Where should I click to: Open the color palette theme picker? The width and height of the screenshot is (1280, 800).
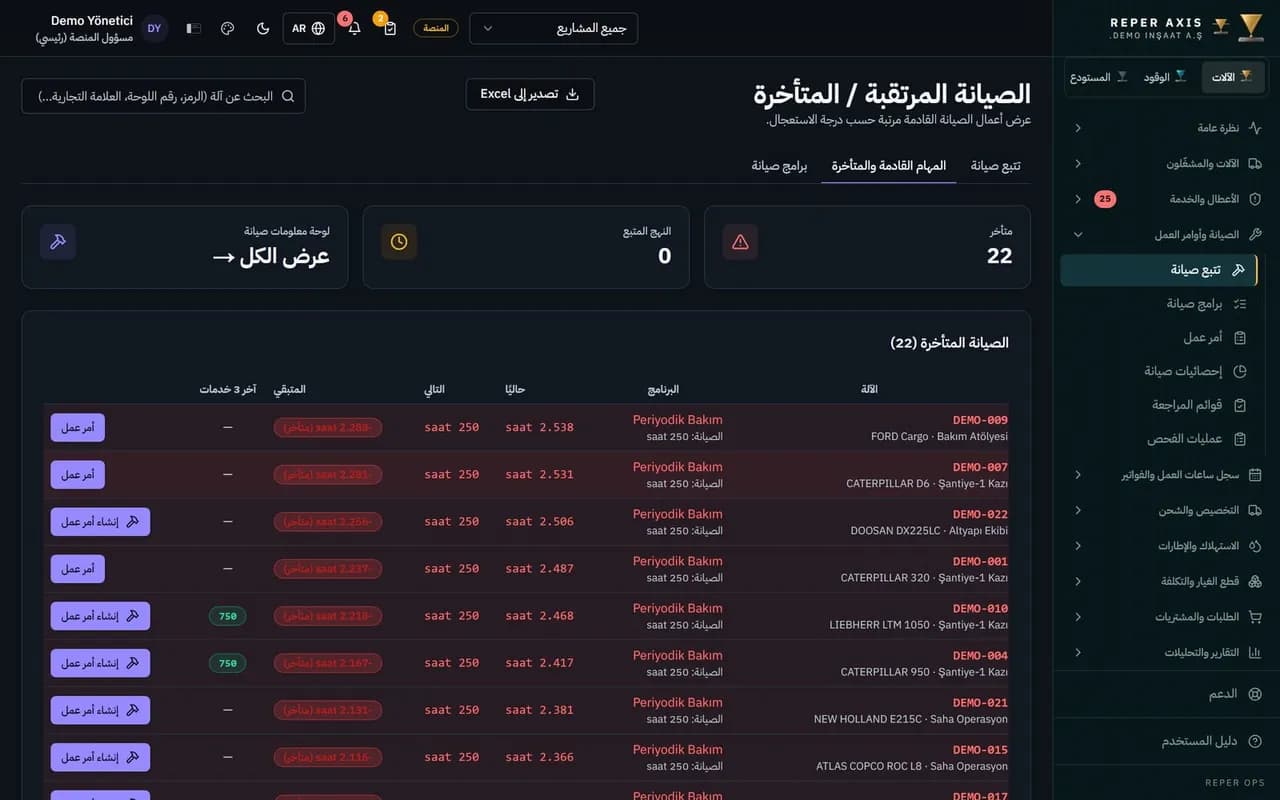point(227,28)
